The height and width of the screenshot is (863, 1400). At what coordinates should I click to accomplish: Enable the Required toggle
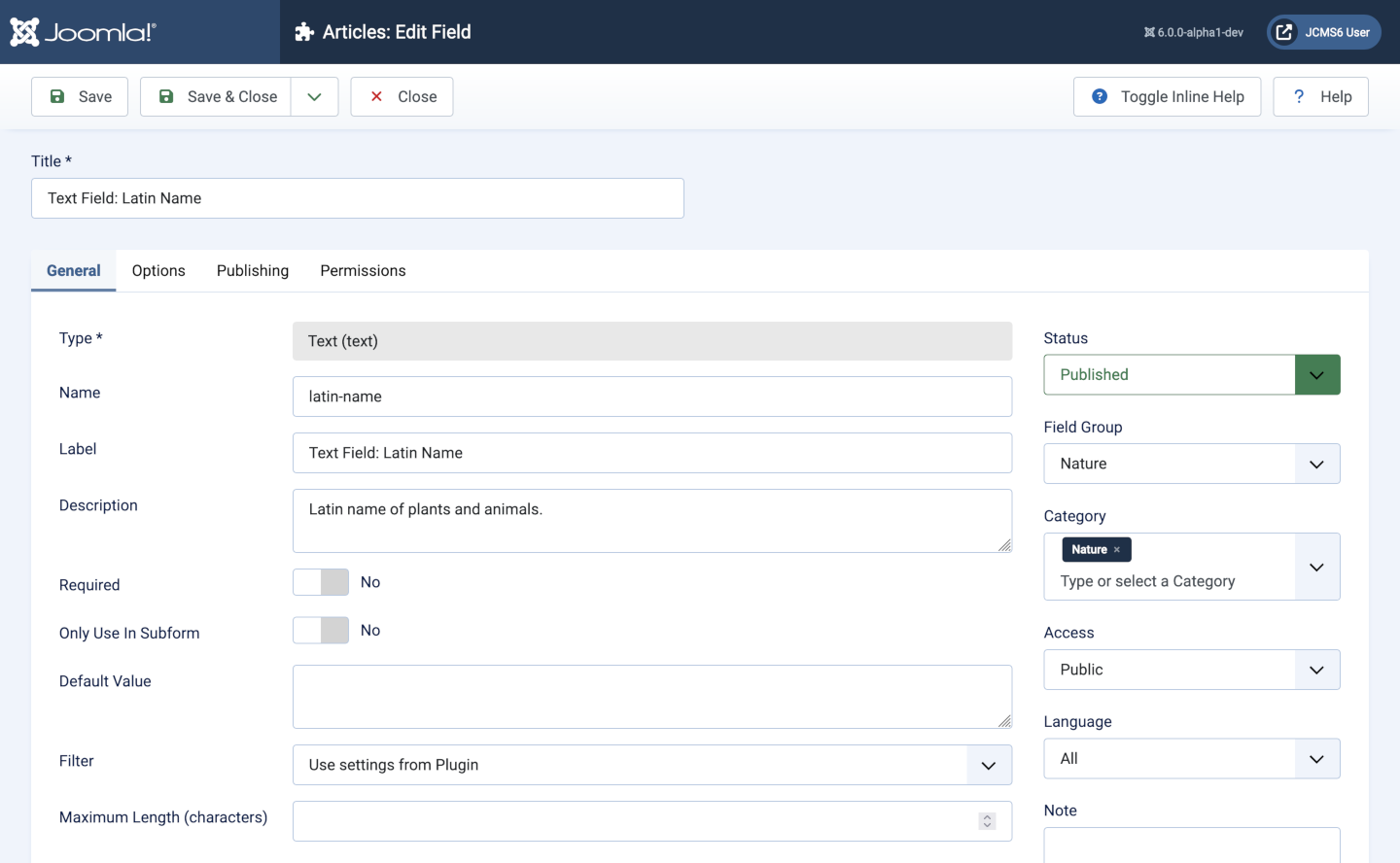click(320, 581)
